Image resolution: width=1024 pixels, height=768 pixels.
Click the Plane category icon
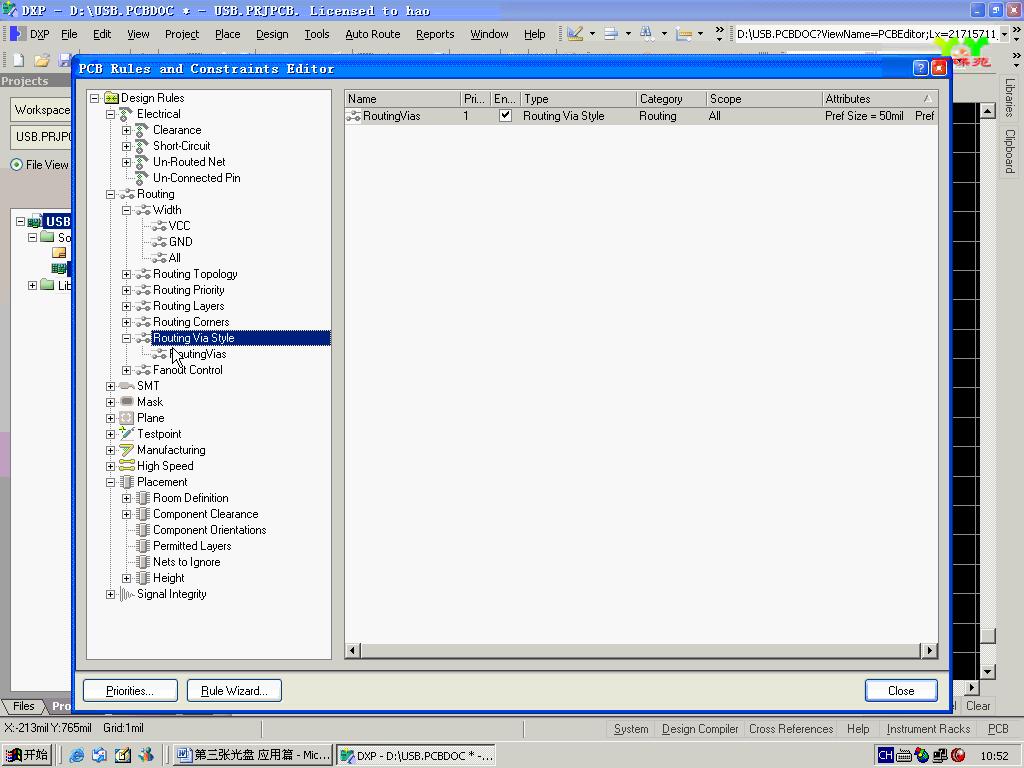(x=127, y=418)
